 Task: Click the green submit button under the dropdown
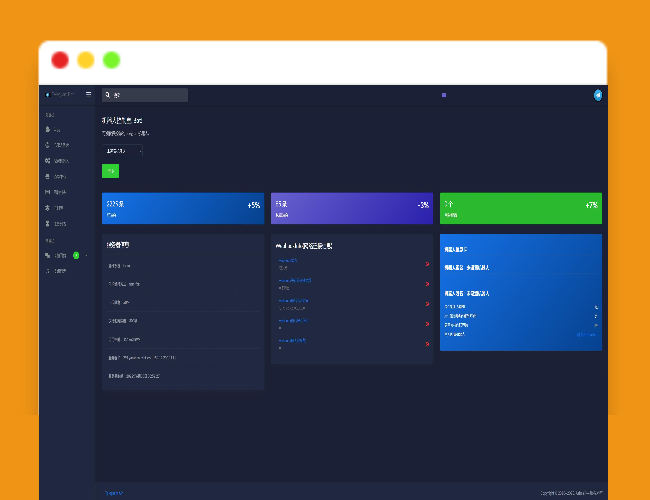click(110, 171)
